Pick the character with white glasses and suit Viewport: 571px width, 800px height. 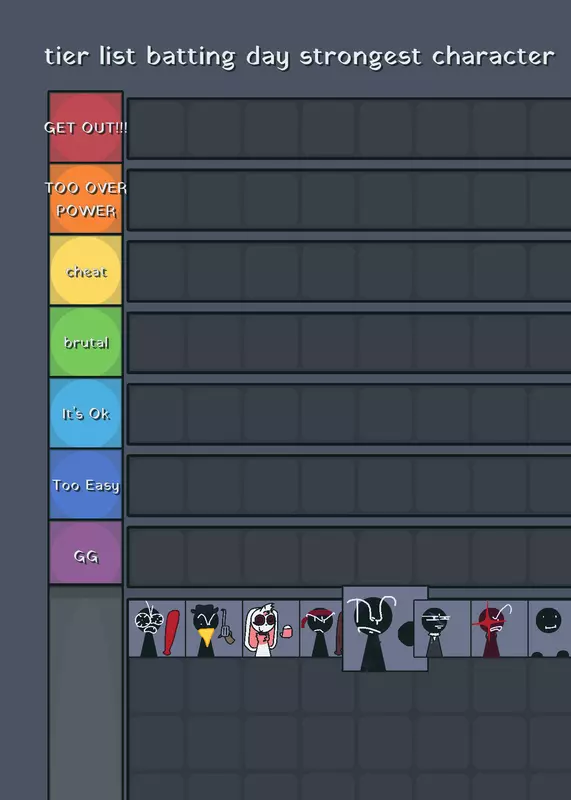(x=442, y=629)
